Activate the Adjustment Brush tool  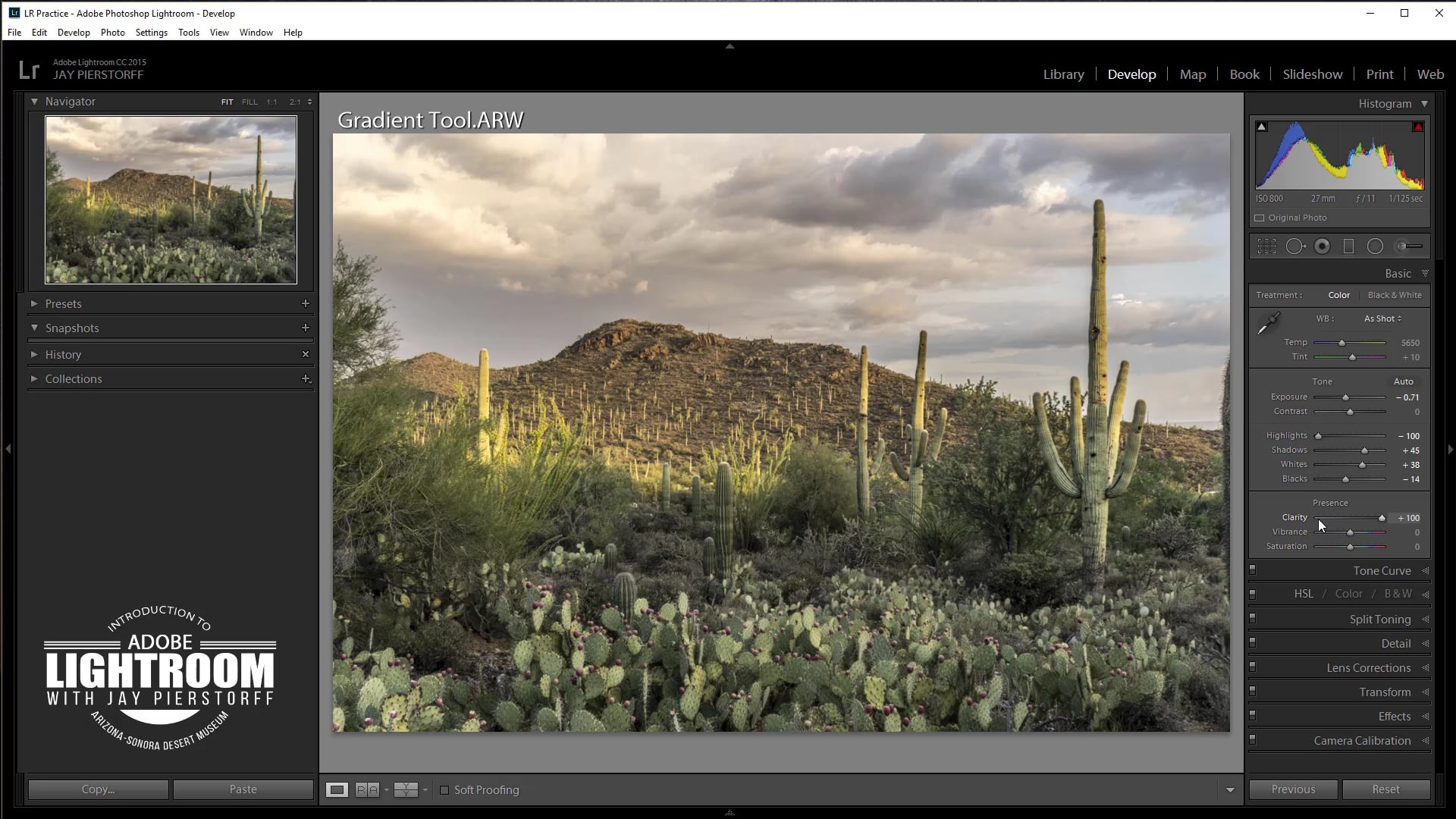click(1409, 246)
